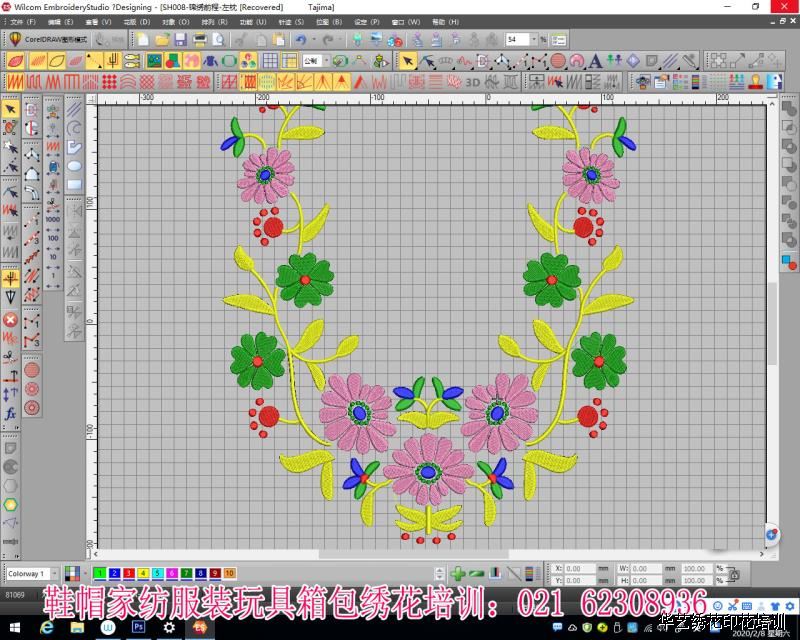Image resolution: width=800 pixels, height=640 pixels.
Task: Click the W width input field
Action: pos(645,568)
